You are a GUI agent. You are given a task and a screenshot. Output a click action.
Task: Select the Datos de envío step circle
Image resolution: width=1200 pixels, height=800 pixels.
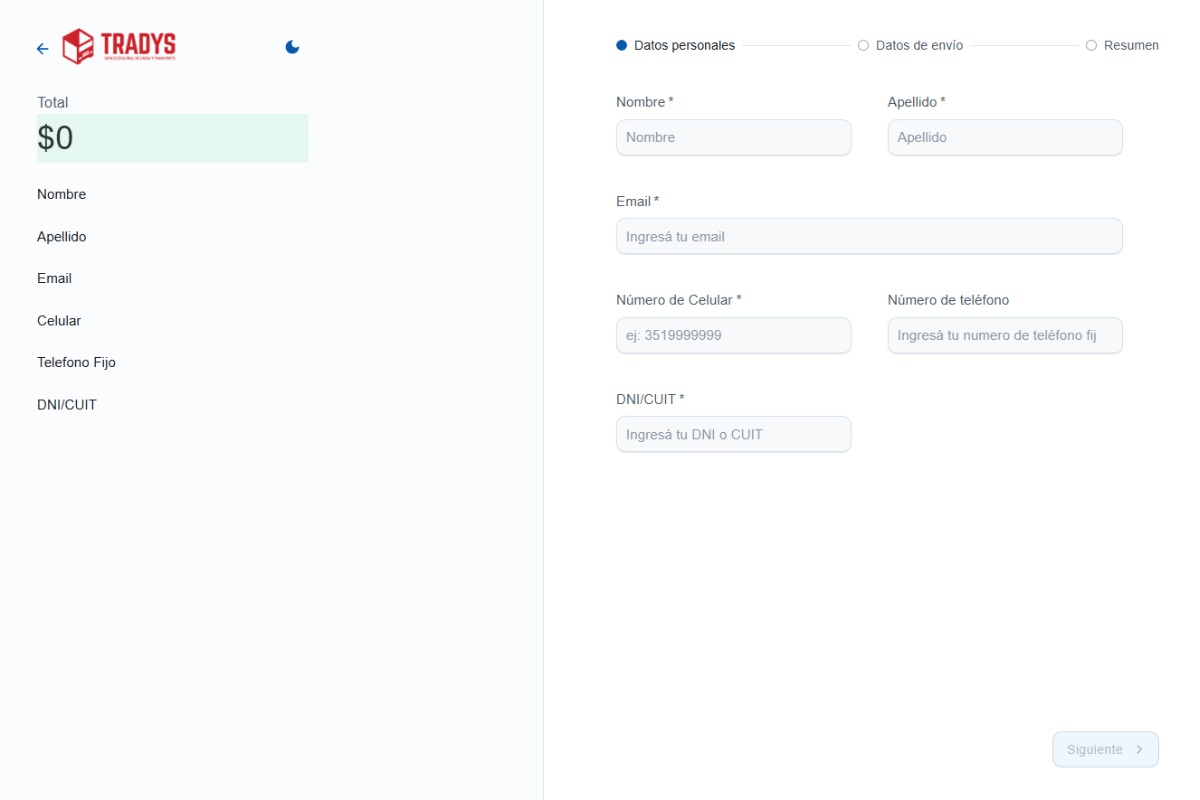point(863,45)
